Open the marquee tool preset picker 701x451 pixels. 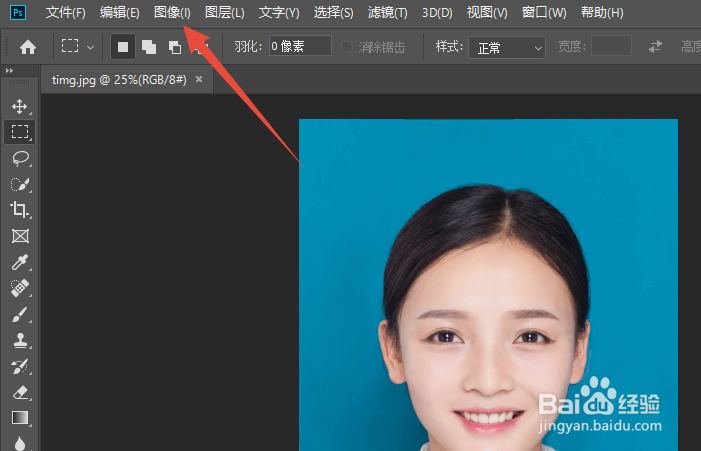[x=78, y=46]
